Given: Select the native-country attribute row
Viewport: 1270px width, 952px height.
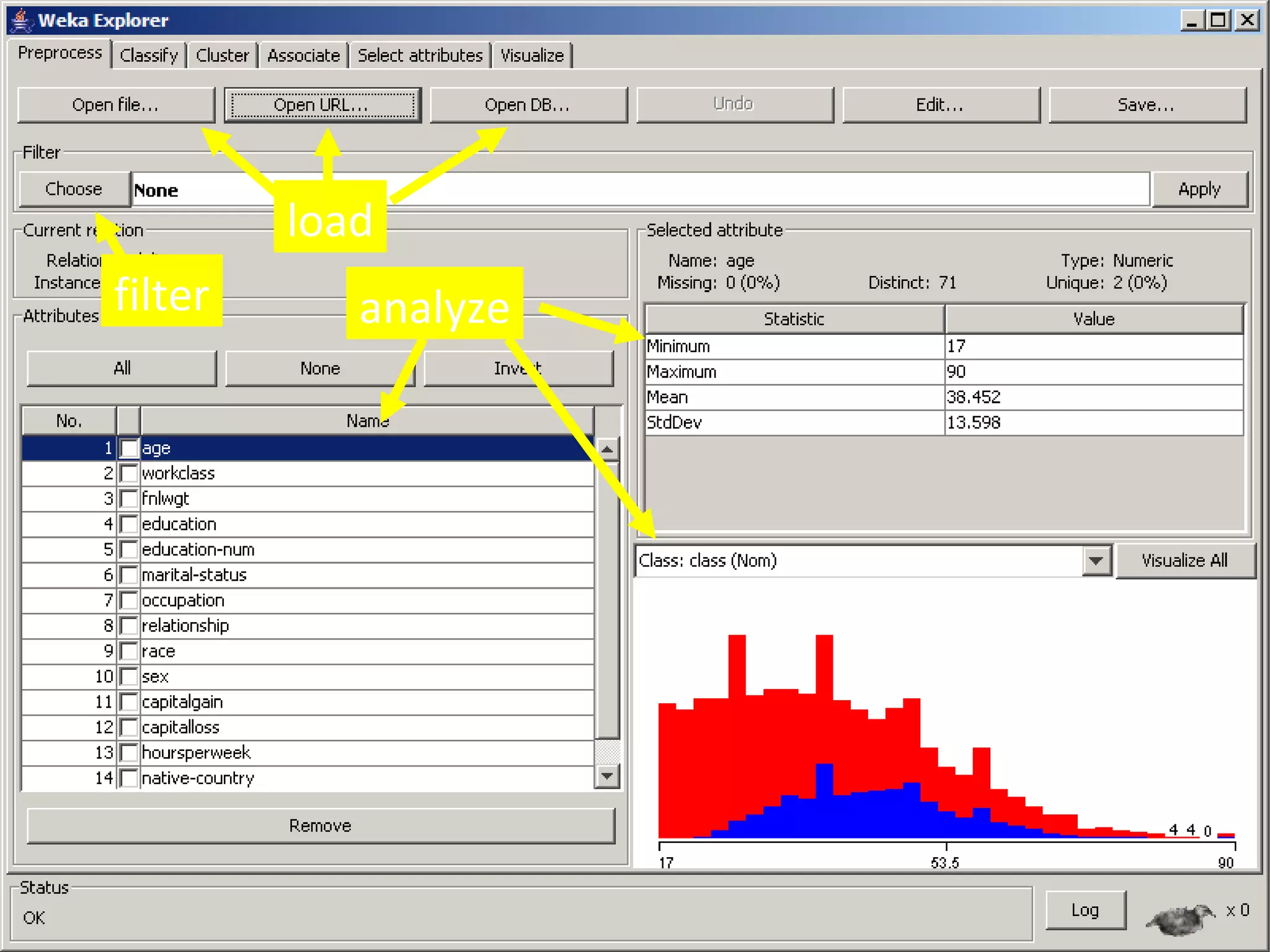Looking at the screenshot, I should [x=308, y=778].
